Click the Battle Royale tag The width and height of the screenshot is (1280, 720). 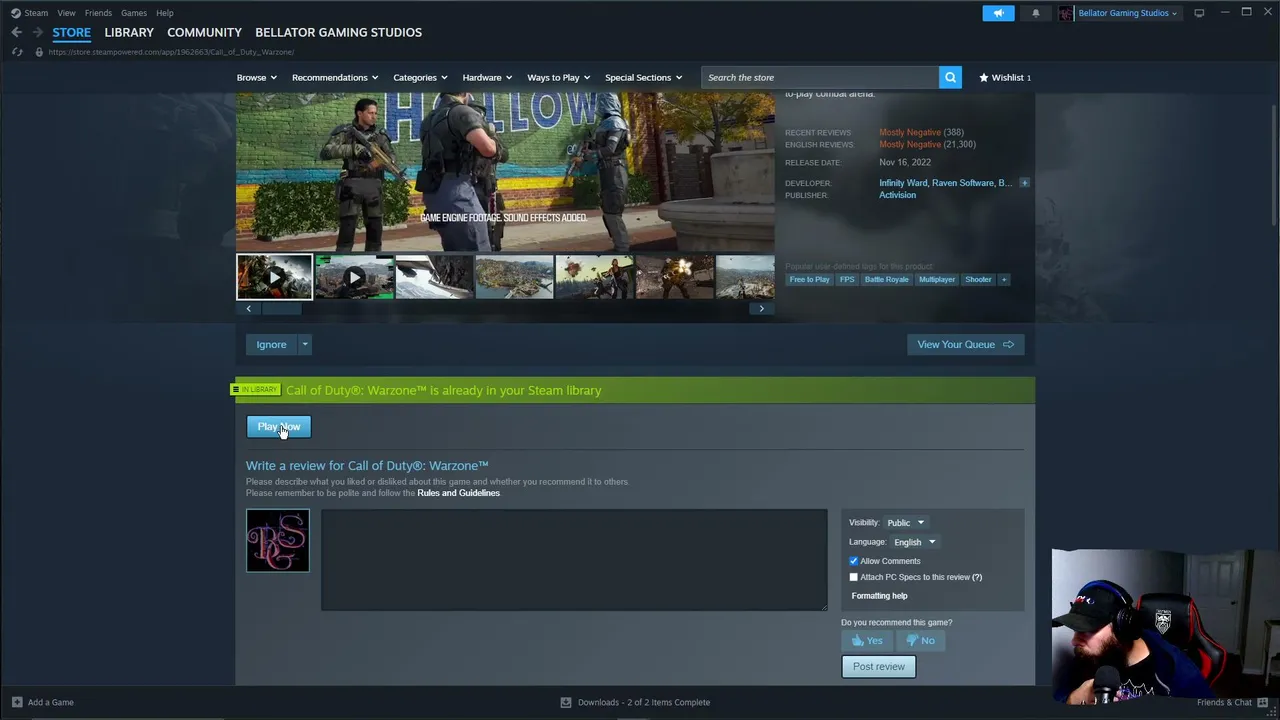886,280
